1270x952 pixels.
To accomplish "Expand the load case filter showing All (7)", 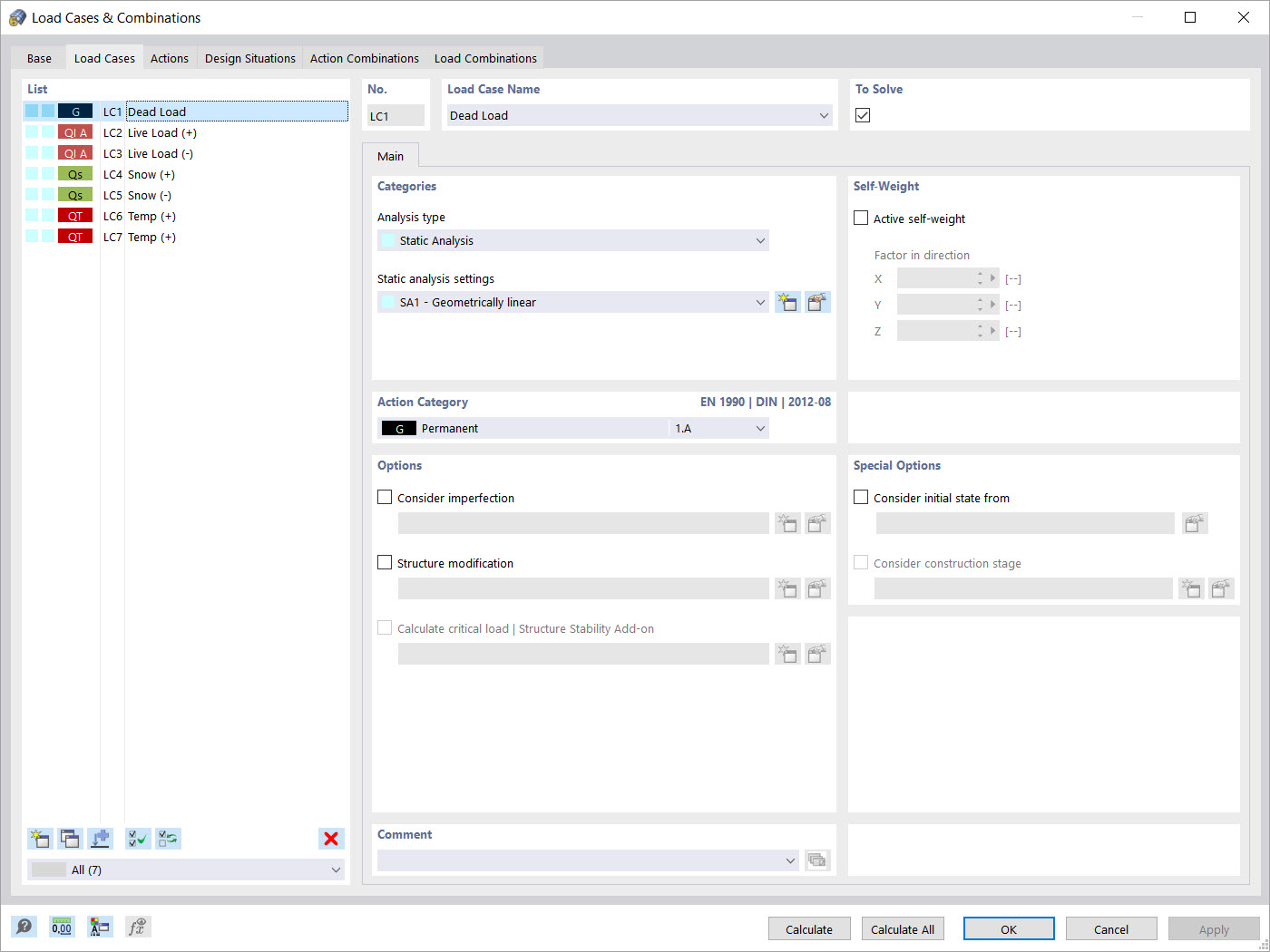I will pos(337,869).
